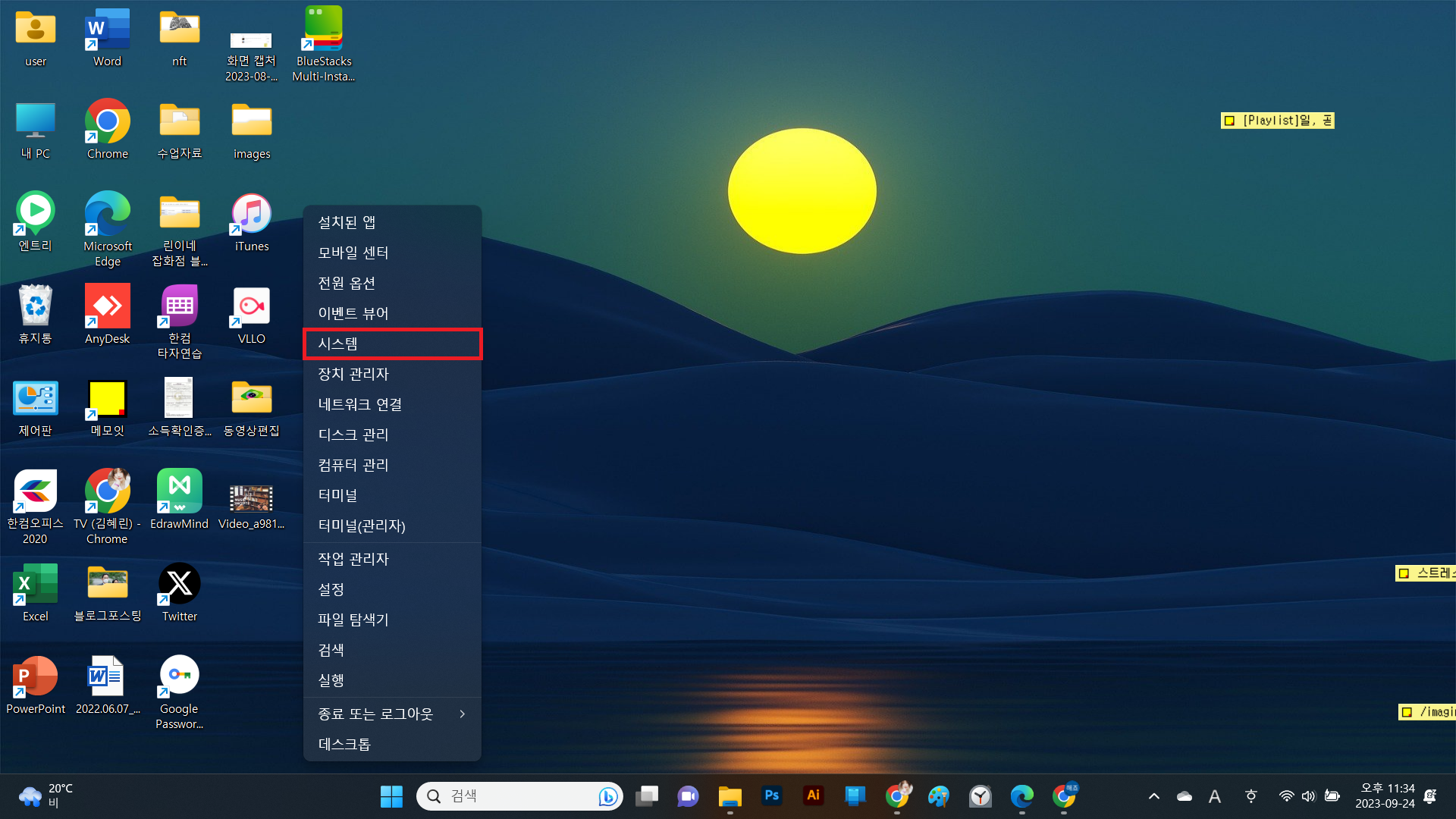This screenshot has height=819, width=1456.
Task: Expand 종료 또는 로그아웃 submenu arrow
Action: 462,714
